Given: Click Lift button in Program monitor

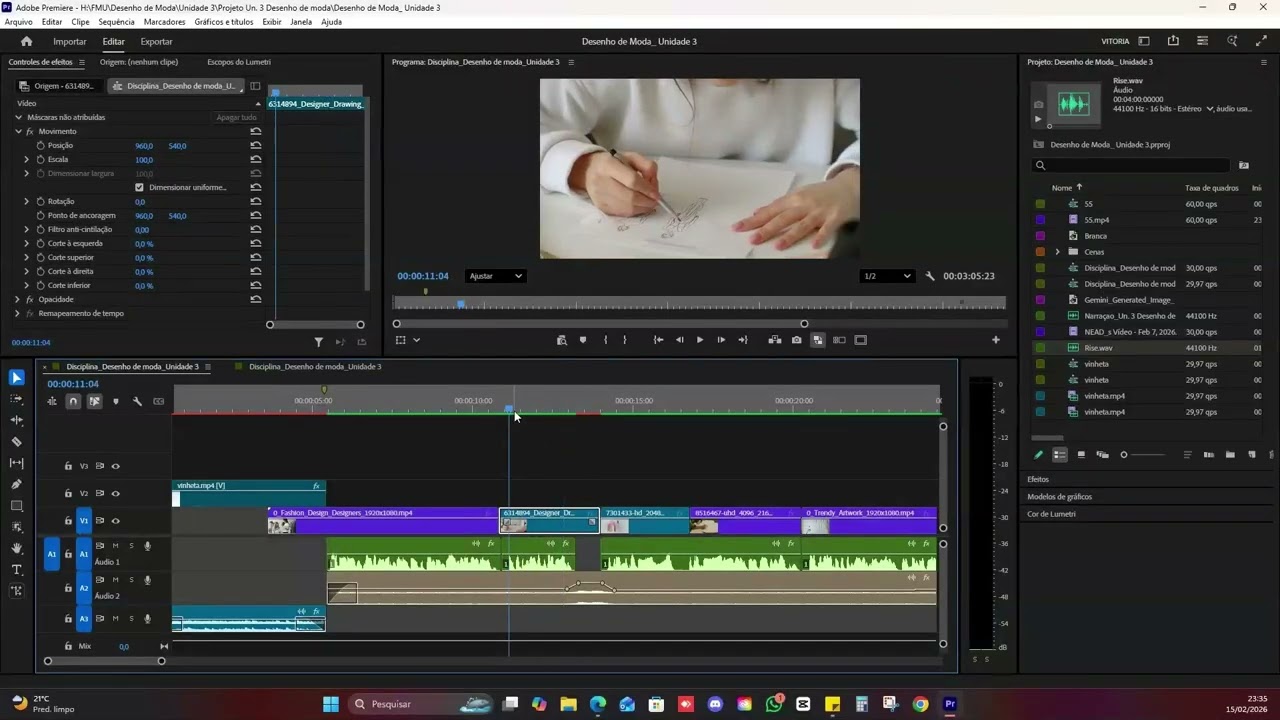Looking at the screenshot, I should point(774,340).
